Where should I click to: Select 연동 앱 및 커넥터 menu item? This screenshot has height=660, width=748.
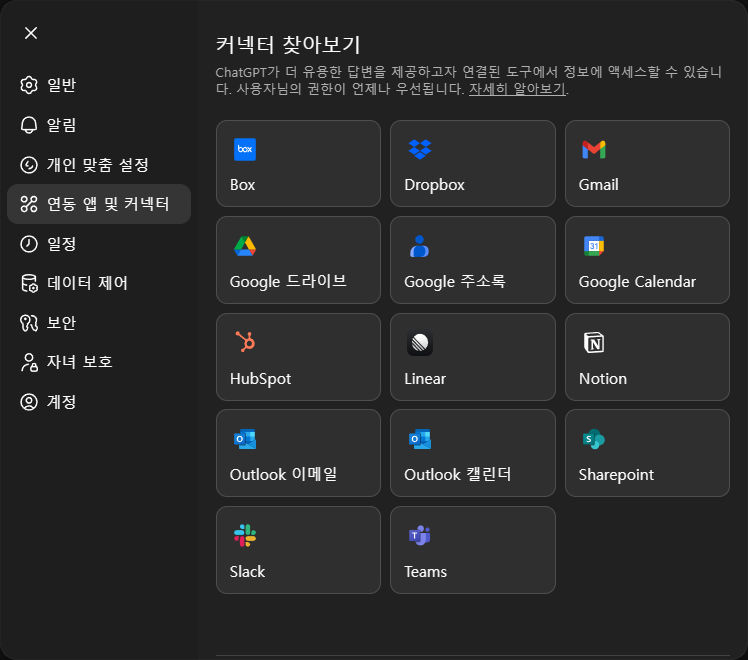tap(99, 204)
